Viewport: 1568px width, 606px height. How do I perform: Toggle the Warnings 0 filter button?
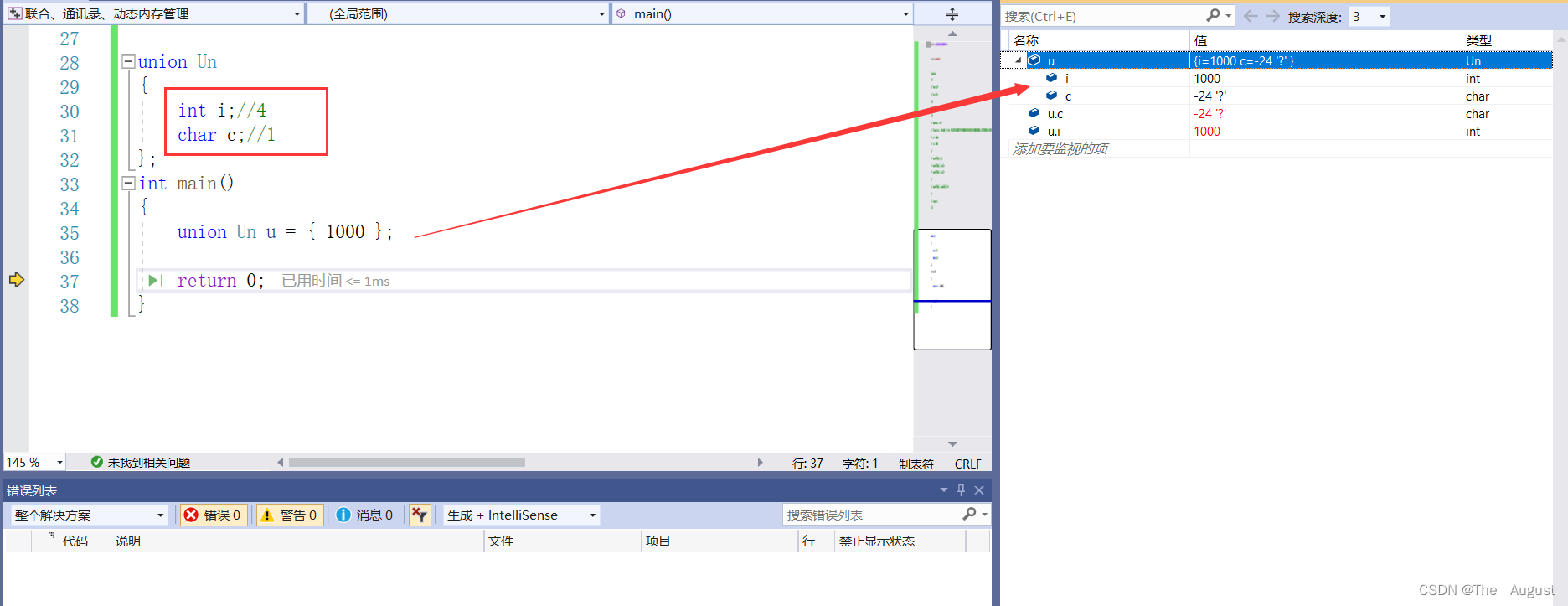click(289, 515)
